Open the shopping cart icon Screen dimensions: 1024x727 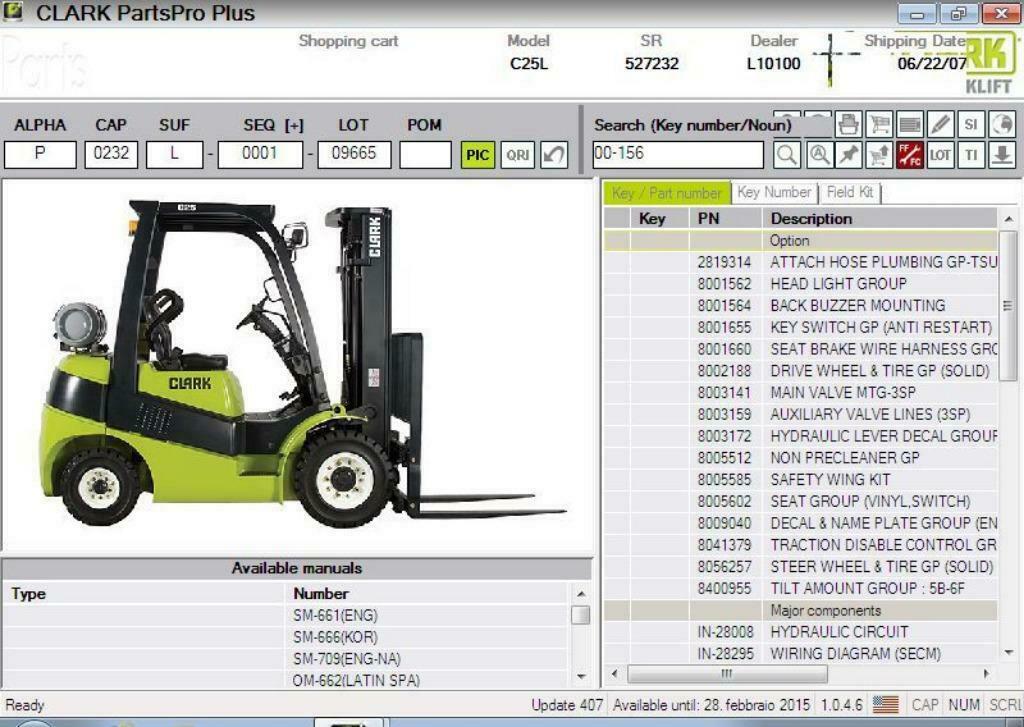tap(879, 123)
